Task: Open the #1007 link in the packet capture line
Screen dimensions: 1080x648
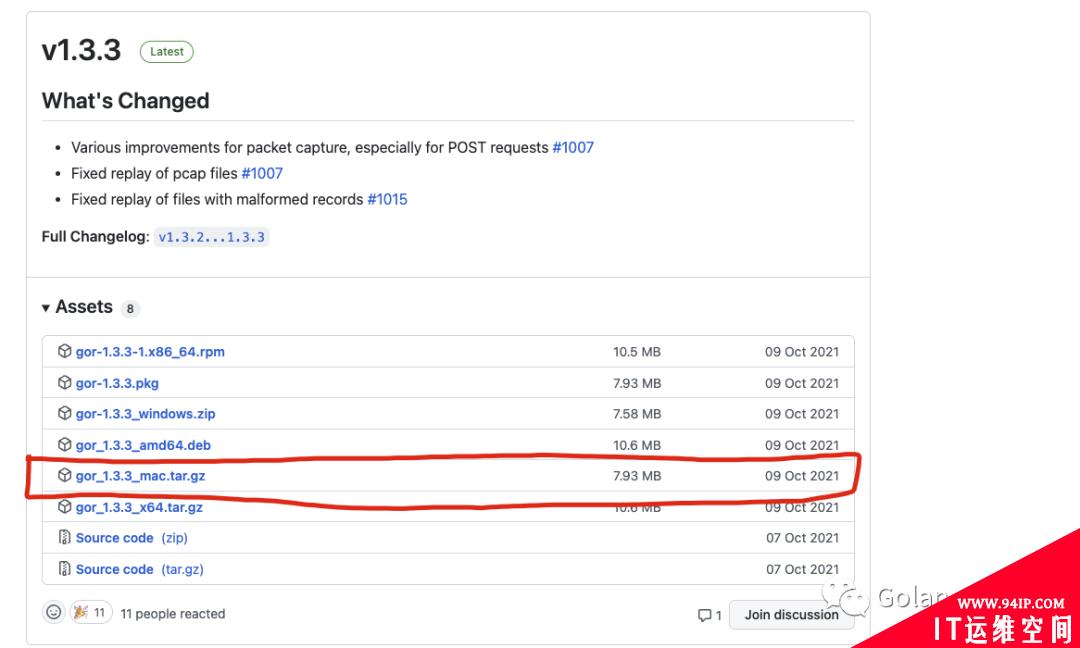Action: [x=573, y=147]
